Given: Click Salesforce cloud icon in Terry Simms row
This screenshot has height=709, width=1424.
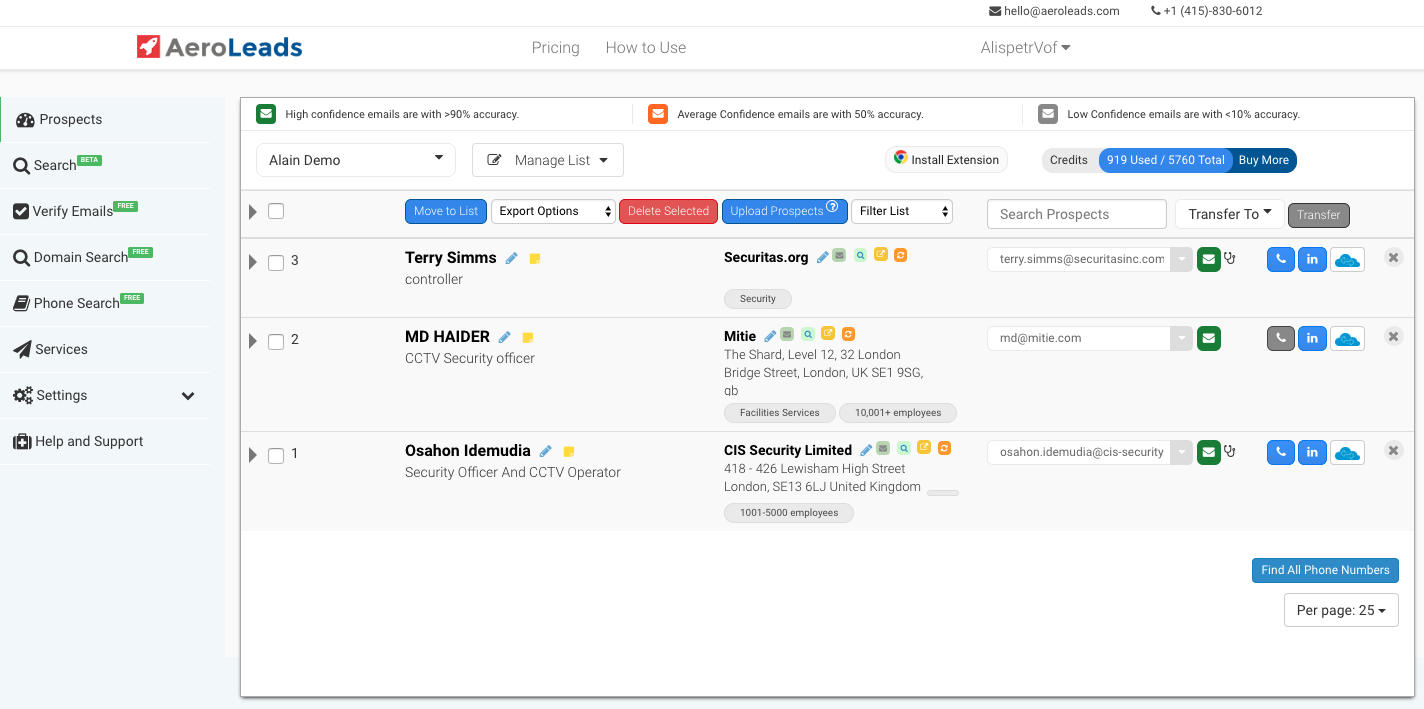Looking at the screenshot, I should (1348, 260).
